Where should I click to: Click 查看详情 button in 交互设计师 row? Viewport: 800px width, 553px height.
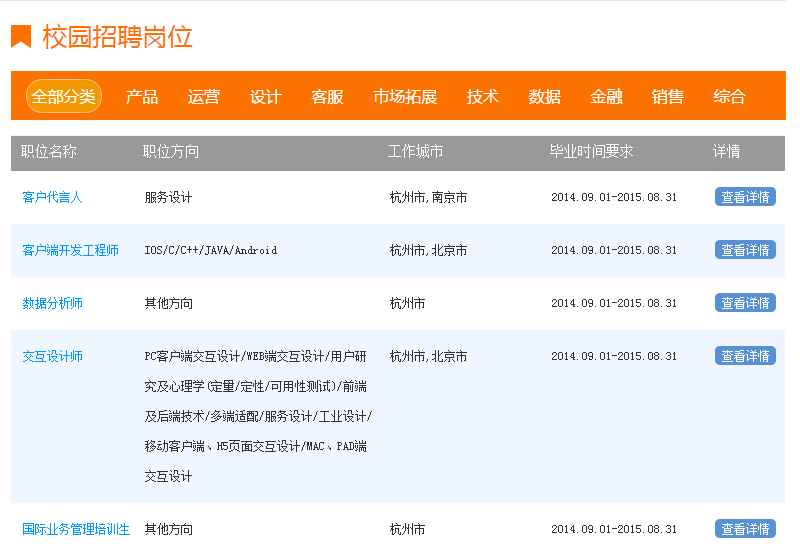click(745, 356)
